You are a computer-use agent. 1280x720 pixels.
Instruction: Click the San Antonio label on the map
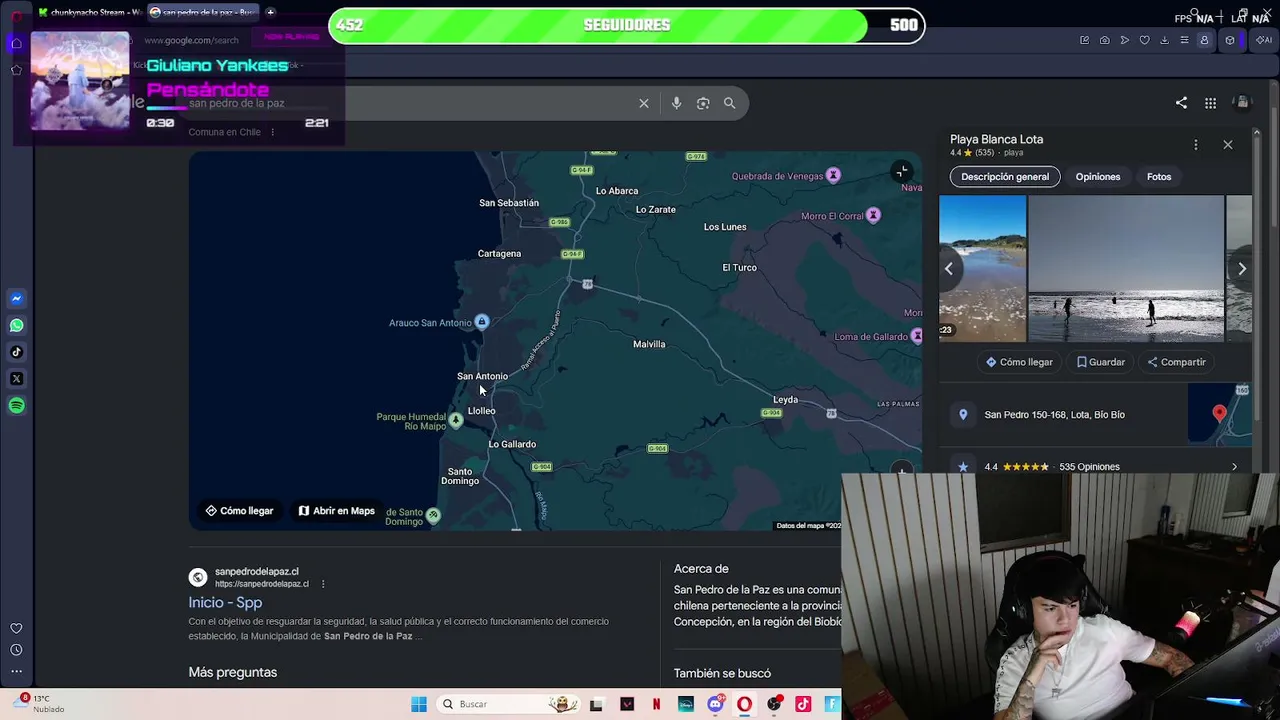tap(482, 376)
